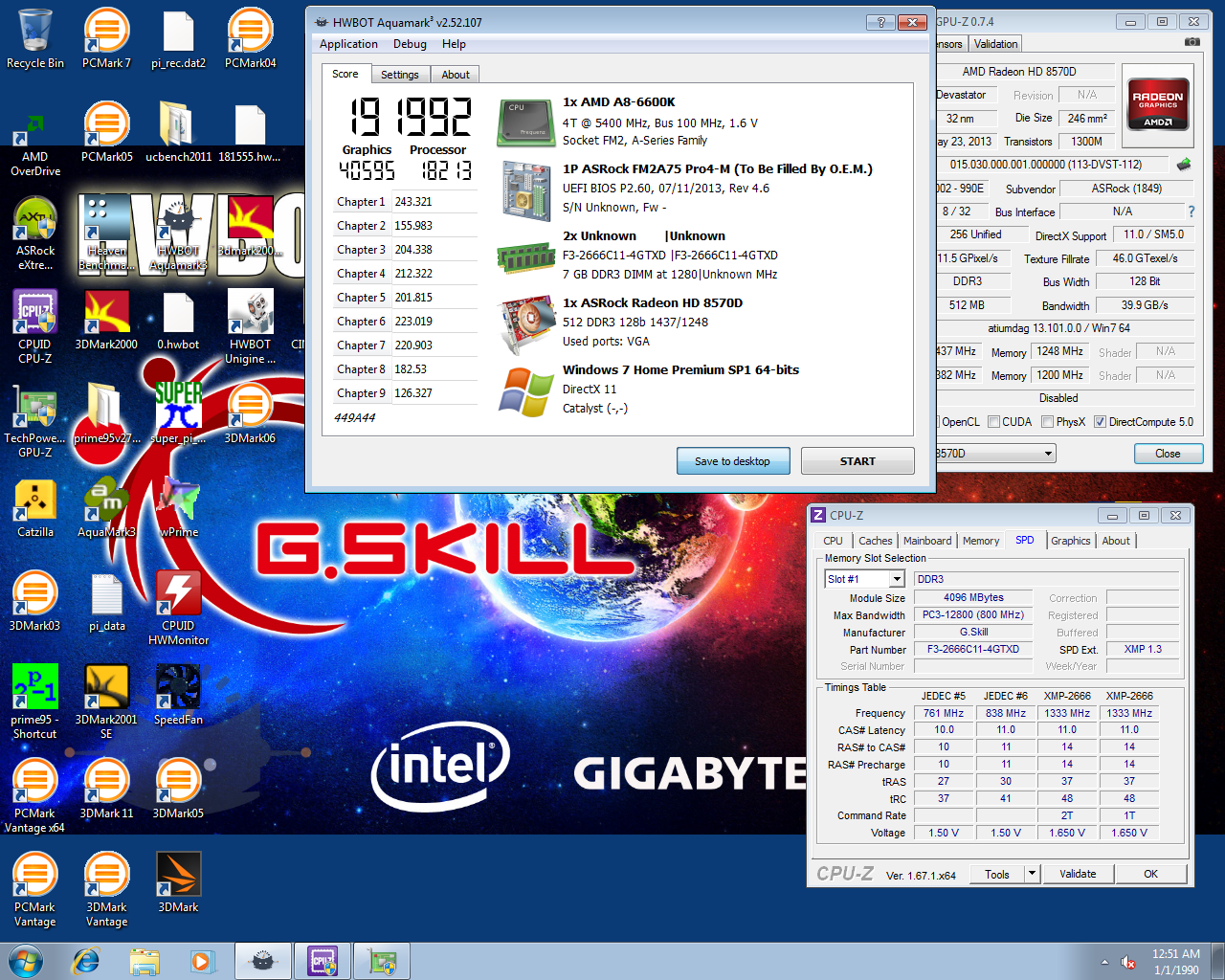Viewport: 1225px width, 980px height.
Task: Show hidden system tray icons
Action: coord(1104,962)
